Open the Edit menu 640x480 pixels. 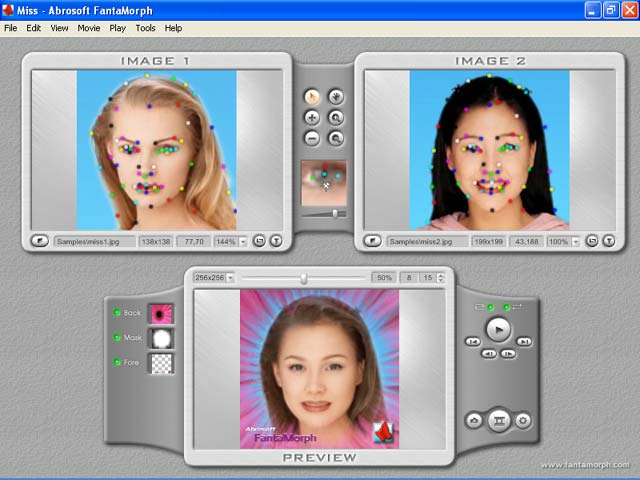coord(33,28)
